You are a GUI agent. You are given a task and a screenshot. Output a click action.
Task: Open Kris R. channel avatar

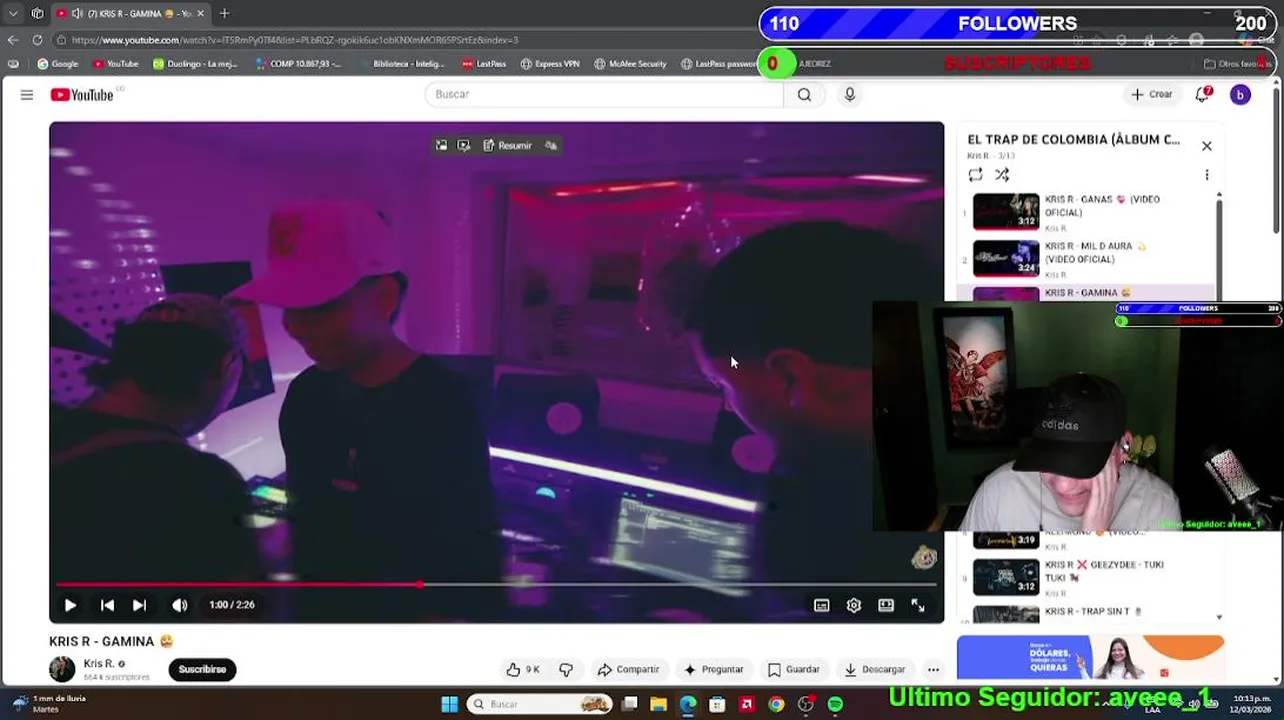[62, 669]
